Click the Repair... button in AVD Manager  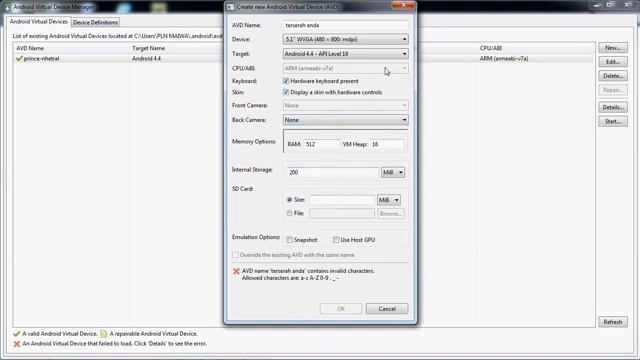point(613,90)
